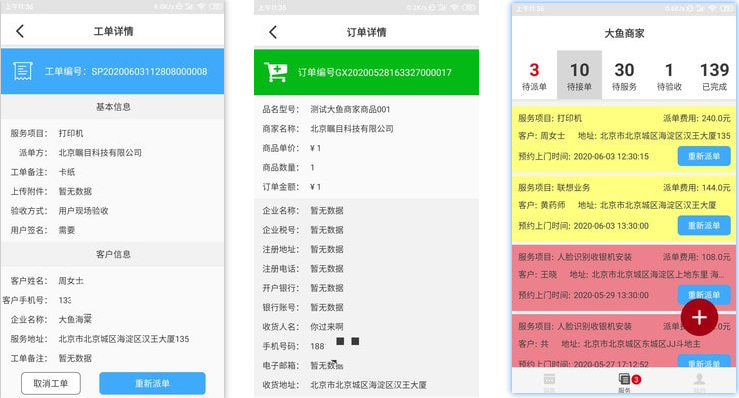
Task: Tap 工单备注 value 卡纸
Action: [x=66, y=172]
